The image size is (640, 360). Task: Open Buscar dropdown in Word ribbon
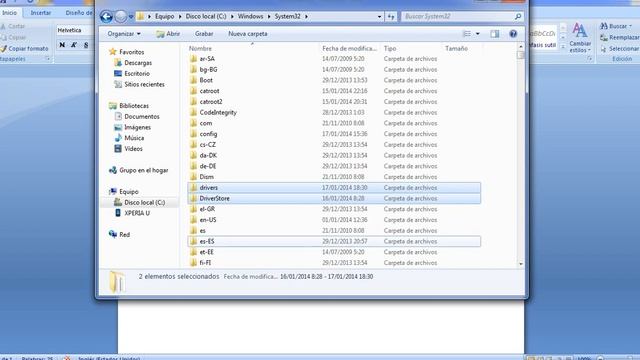click(x=616, y=26)
